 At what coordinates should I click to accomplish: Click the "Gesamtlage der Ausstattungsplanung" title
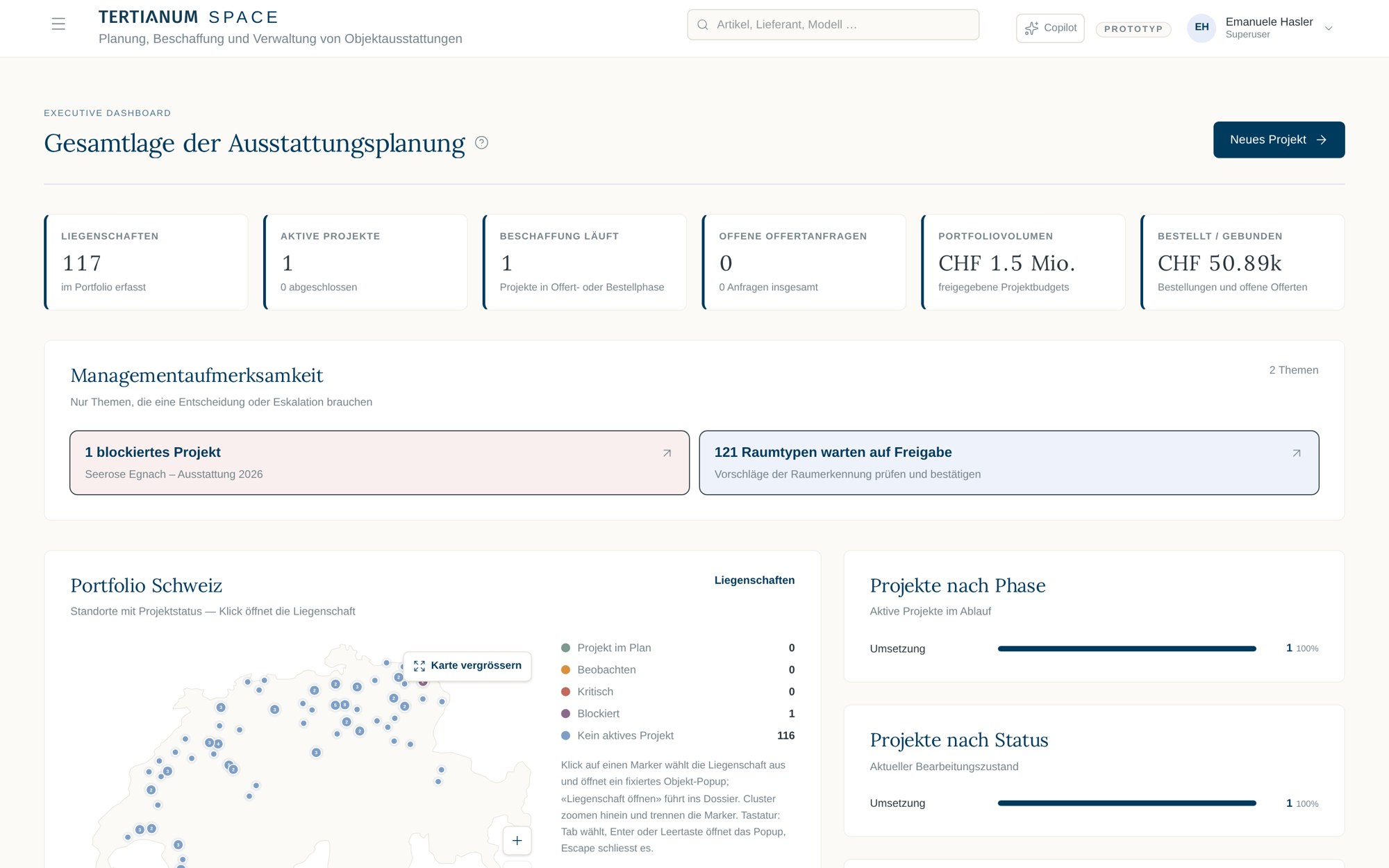point(254,143)
